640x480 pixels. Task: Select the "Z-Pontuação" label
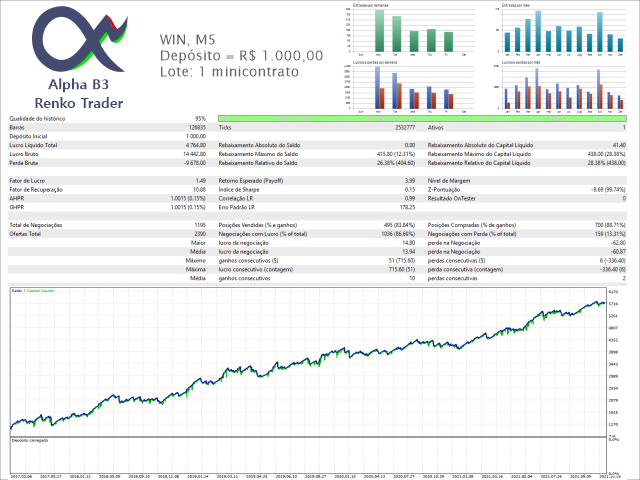[x=444, y=190]
